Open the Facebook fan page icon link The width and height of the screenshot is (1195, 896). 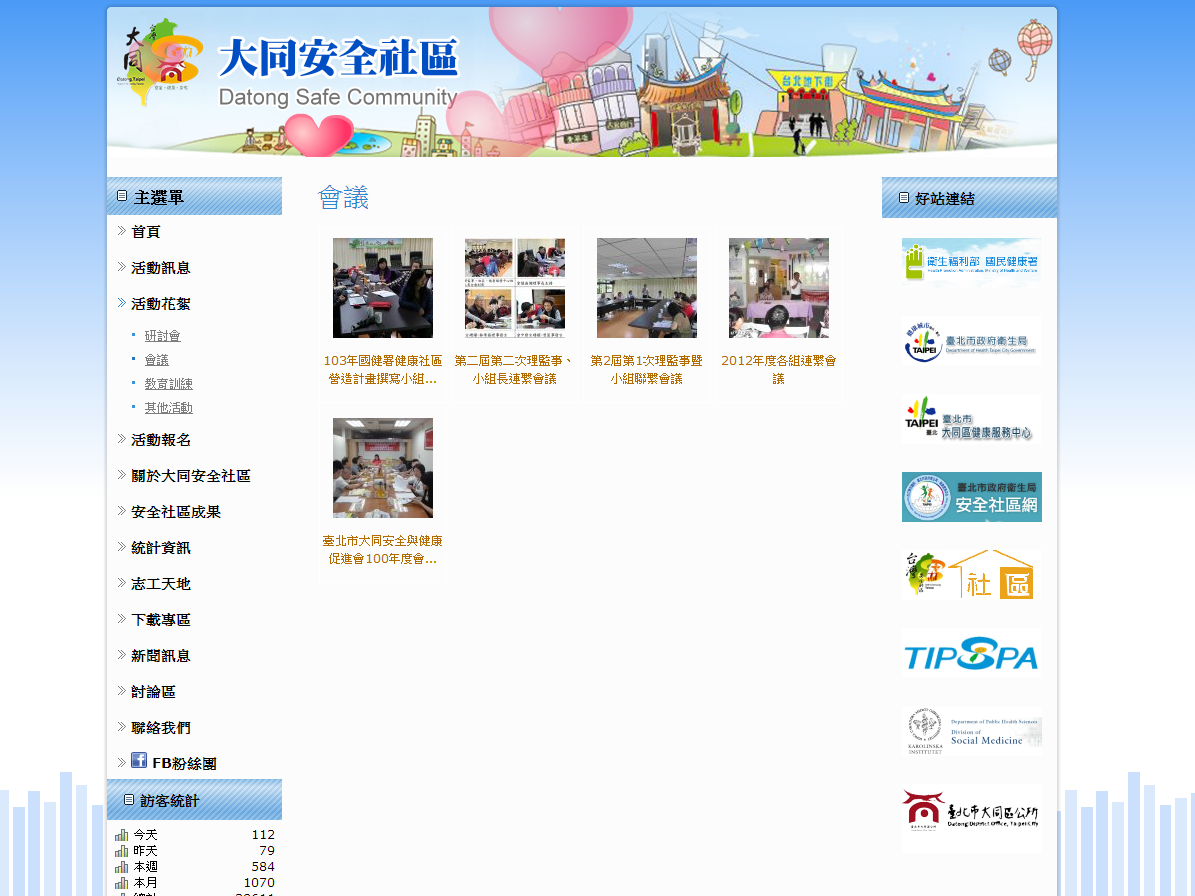(139, 761)
